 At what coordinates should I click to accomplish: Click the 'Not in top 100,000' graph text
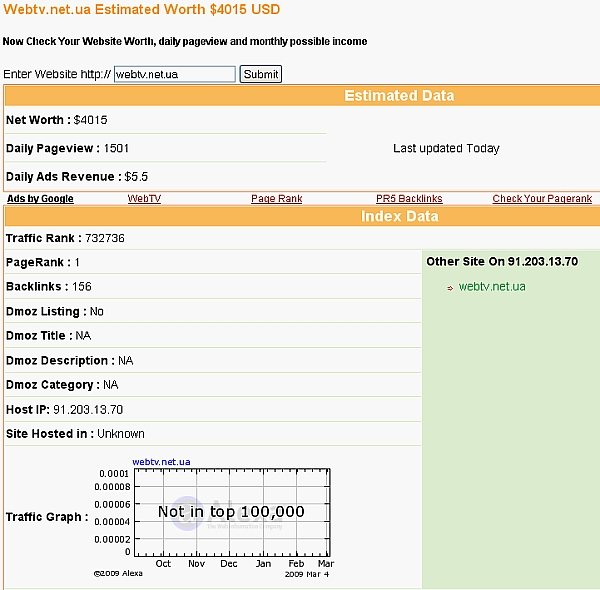pos(231,512)
